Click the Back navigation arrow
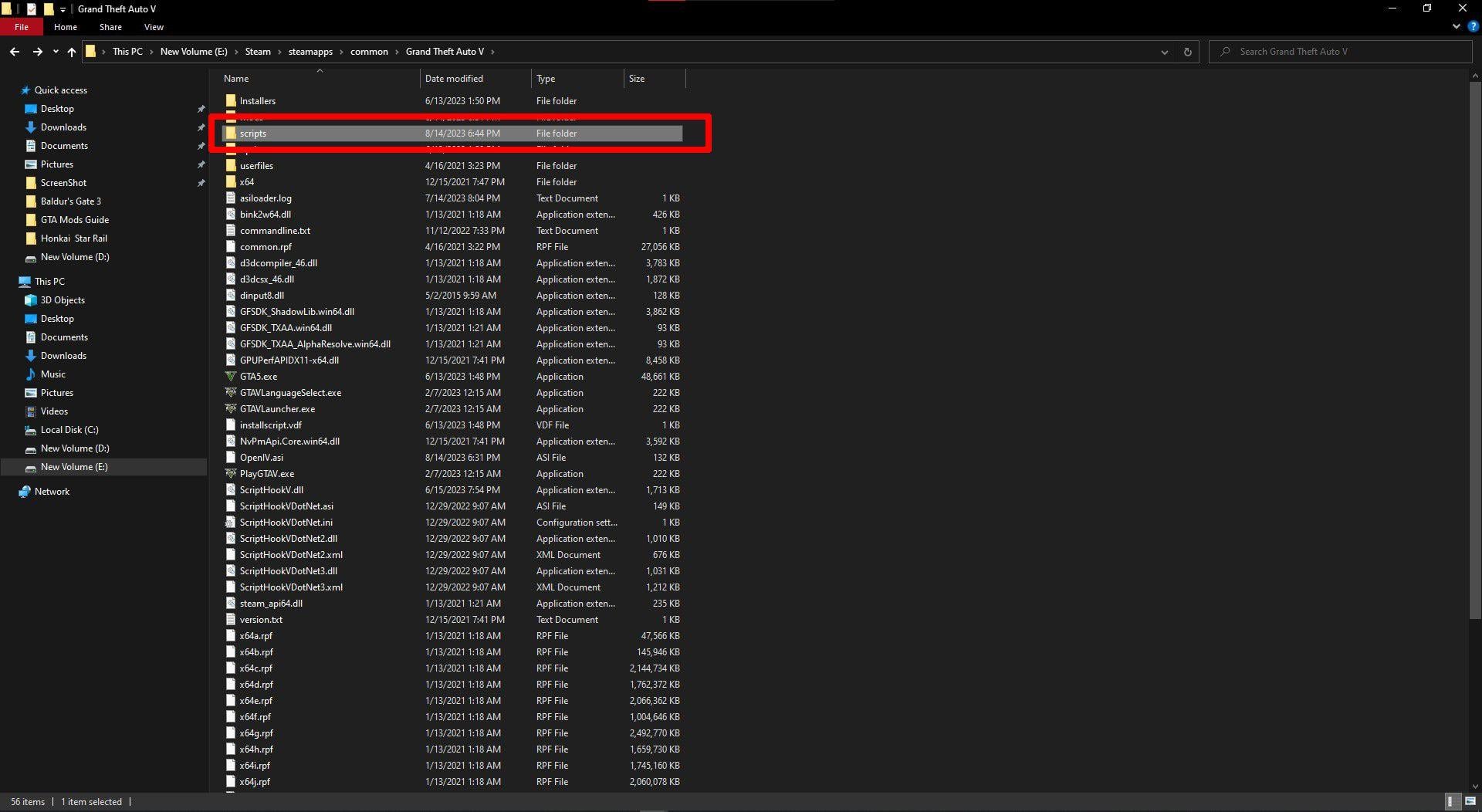1482x812 pixels. [15, 52]
